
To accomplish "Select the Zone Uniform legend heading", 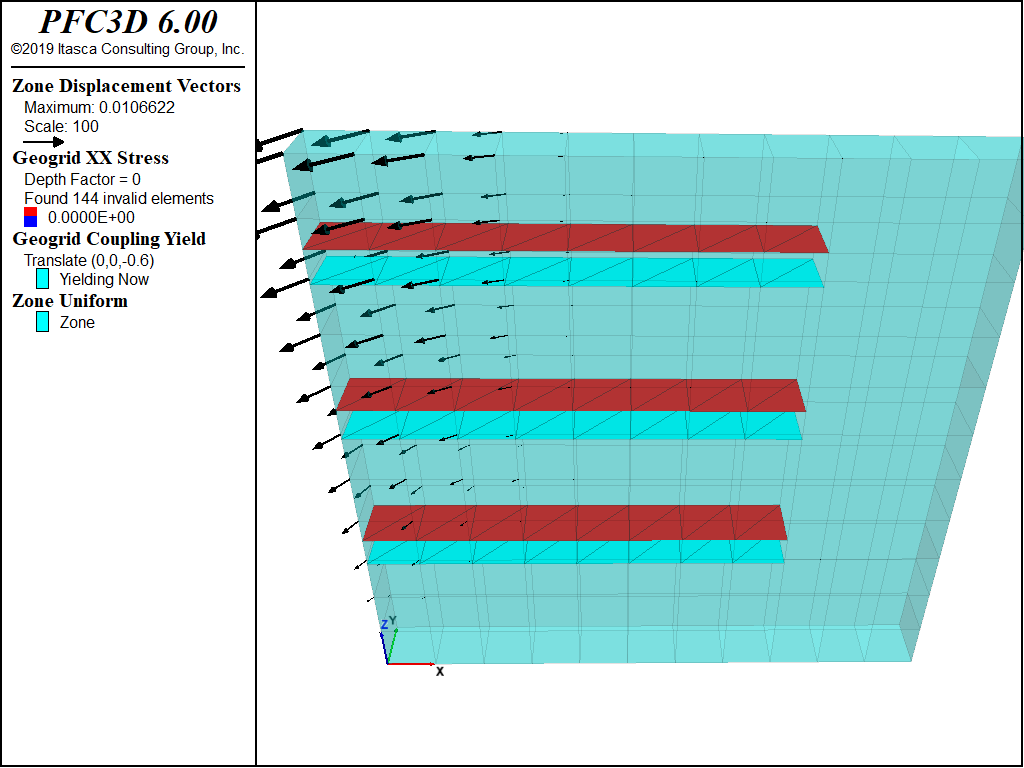I will [x=70, y=301].
